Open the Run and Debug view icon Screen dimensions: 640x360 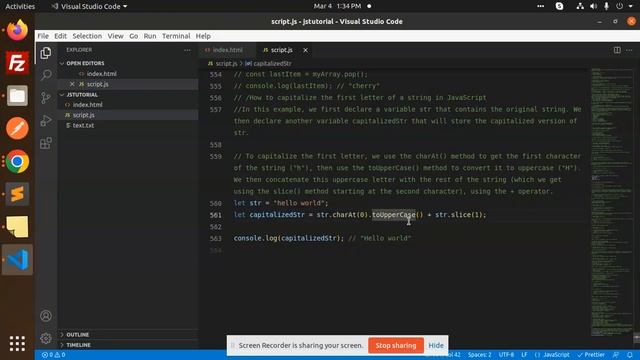46,120
